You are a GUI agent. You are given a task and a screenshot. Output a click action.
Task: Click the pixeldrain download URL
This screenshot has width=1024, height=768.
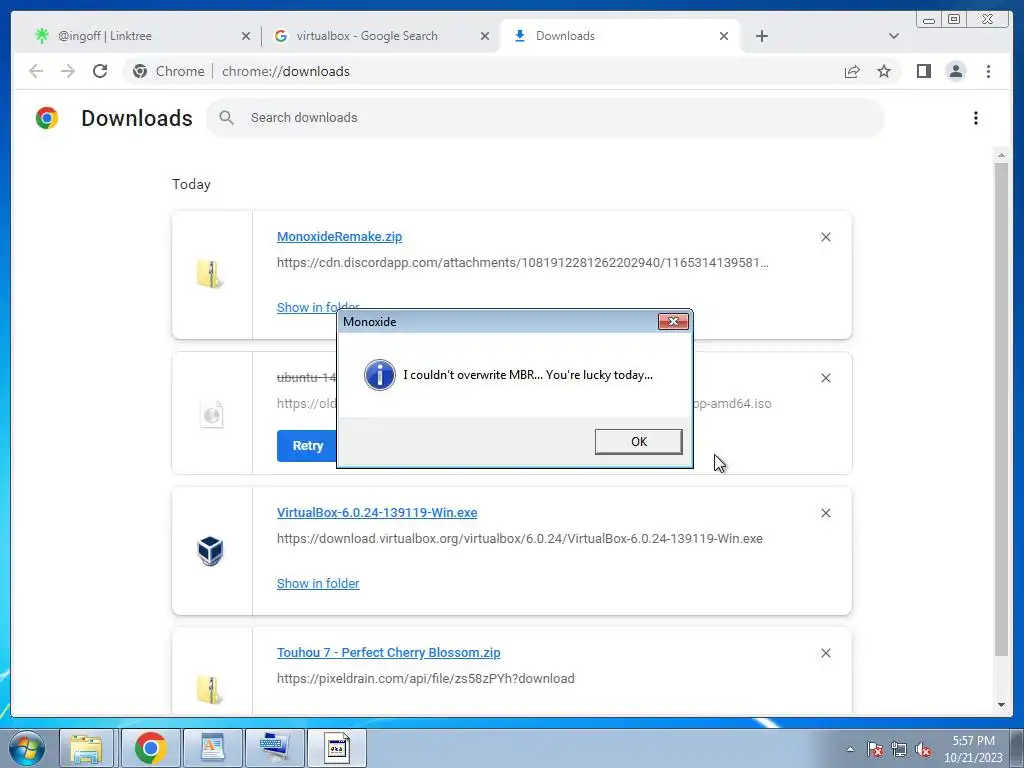(x=426, y=679)
